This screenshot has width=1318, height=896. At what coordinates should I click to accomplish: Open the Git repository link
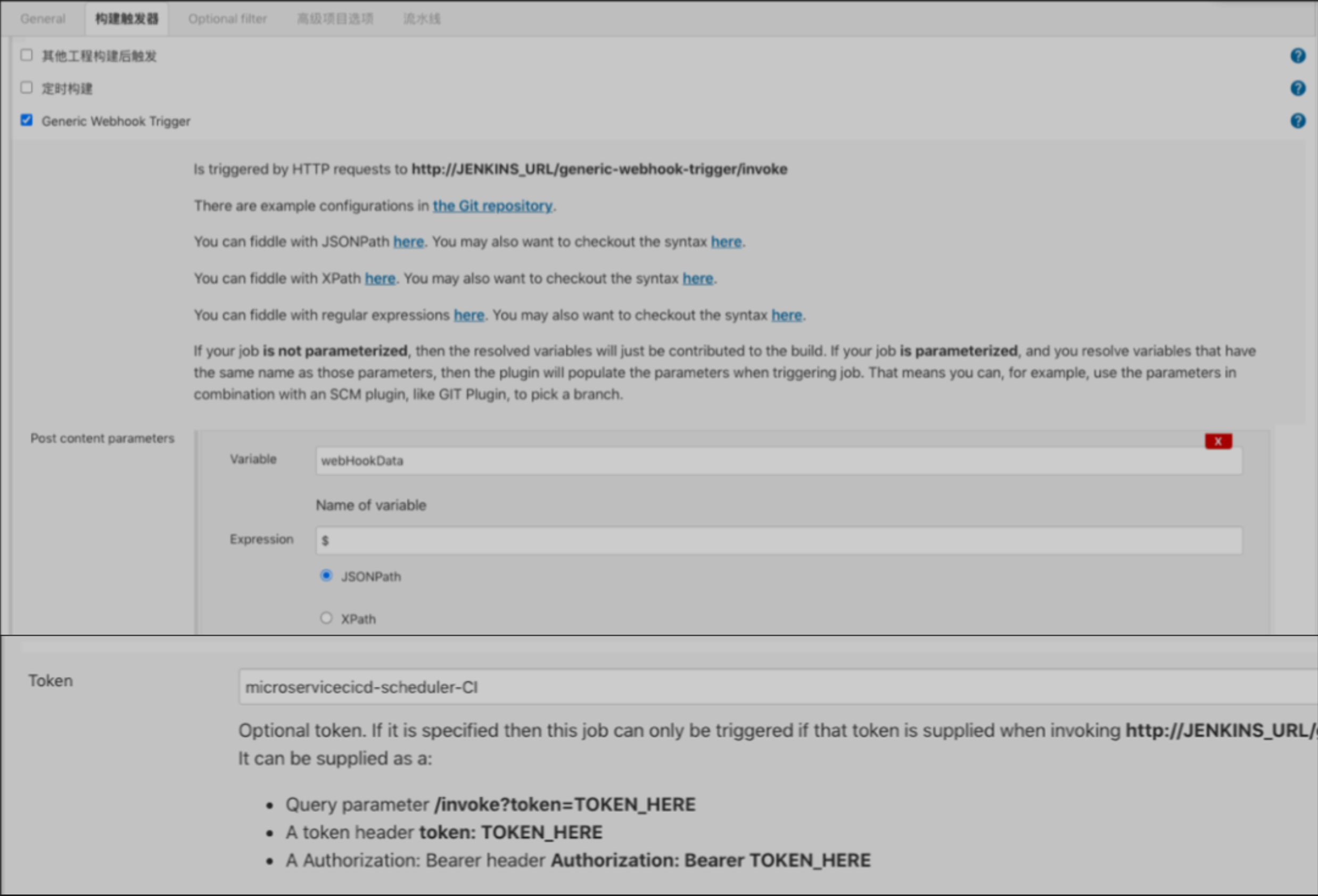tap(493, 206)
